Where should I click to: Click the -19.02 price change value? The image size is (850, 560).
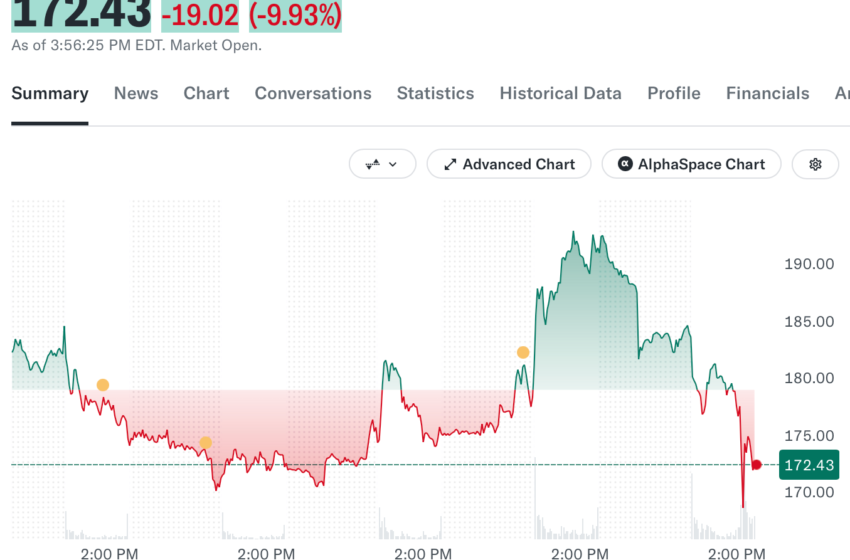click(200, 15)
